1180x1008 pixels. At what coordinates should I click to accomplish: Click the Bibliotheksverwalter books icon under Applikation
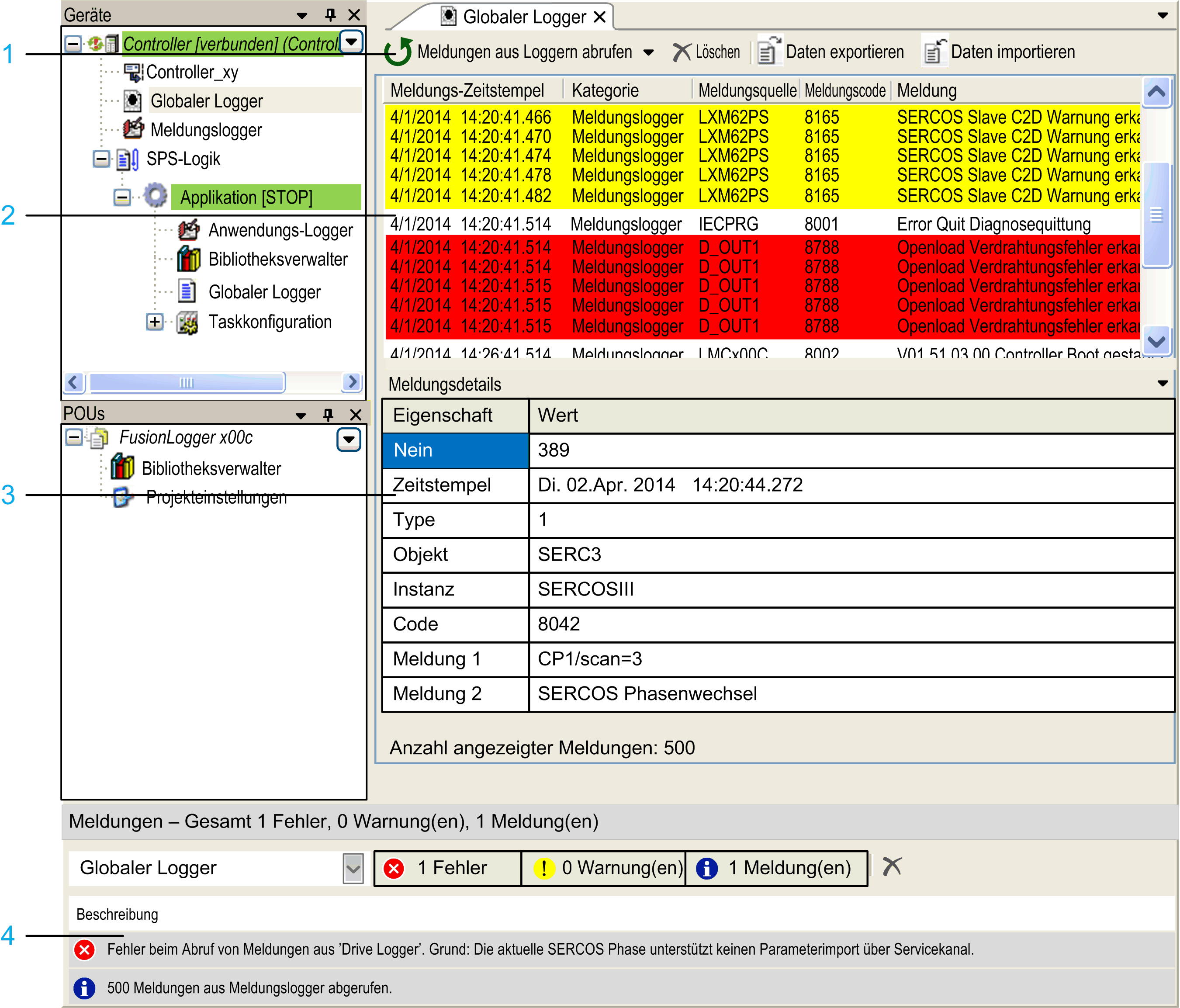[x=188, y=259]
